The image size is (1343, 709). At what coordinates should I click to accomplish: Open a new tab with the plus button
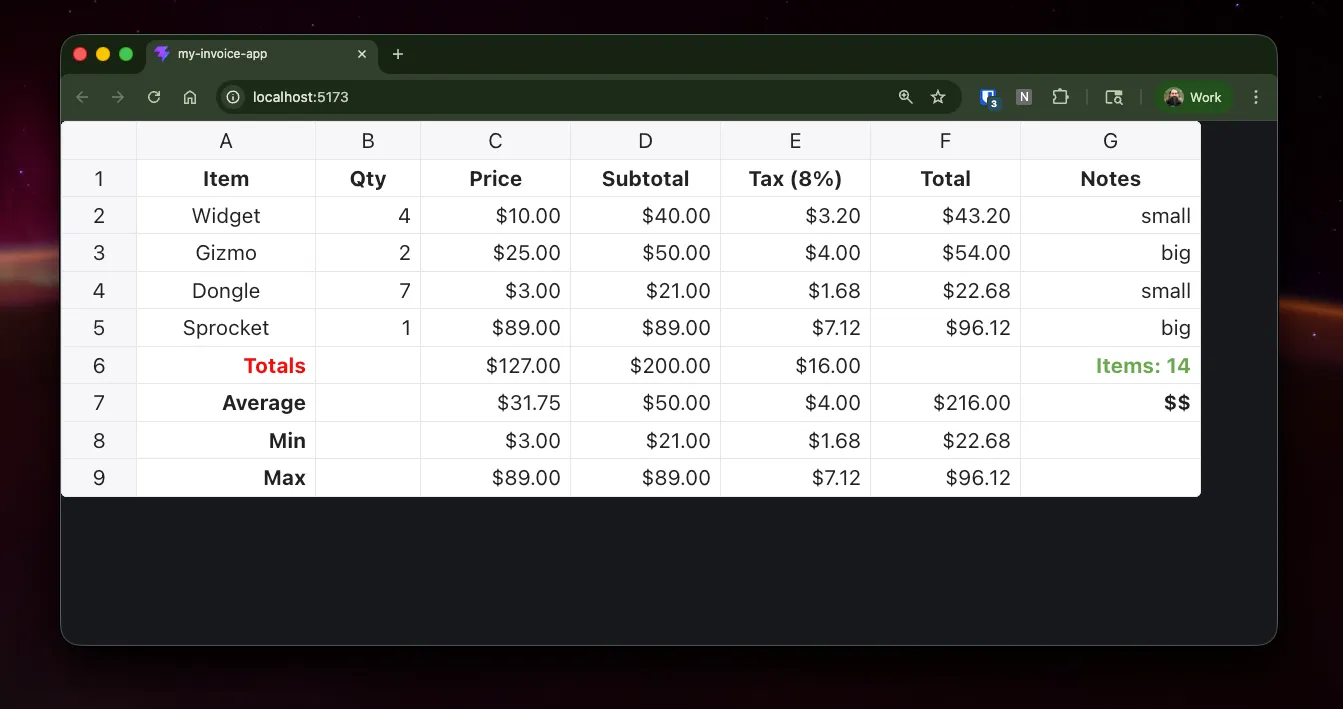tap(398, 54)
